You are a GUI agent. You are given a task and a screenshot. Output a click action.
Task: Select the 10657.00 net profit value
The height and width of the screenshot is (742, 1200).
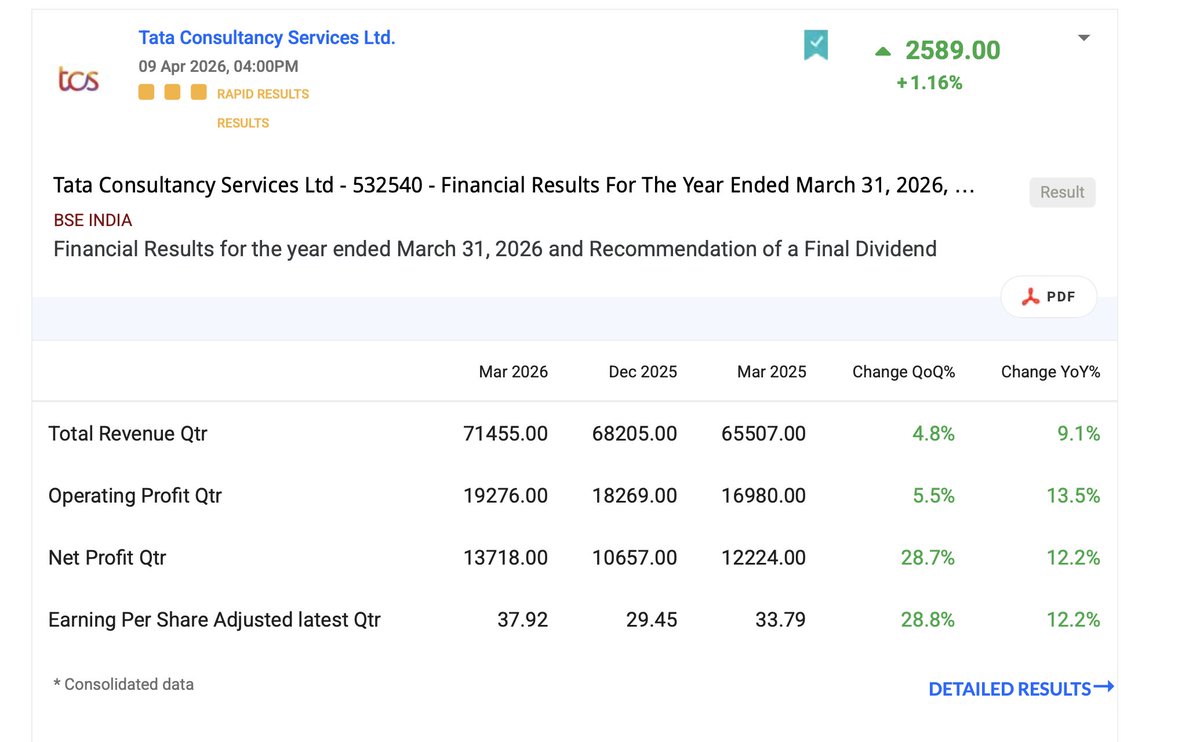pos(635,558)
